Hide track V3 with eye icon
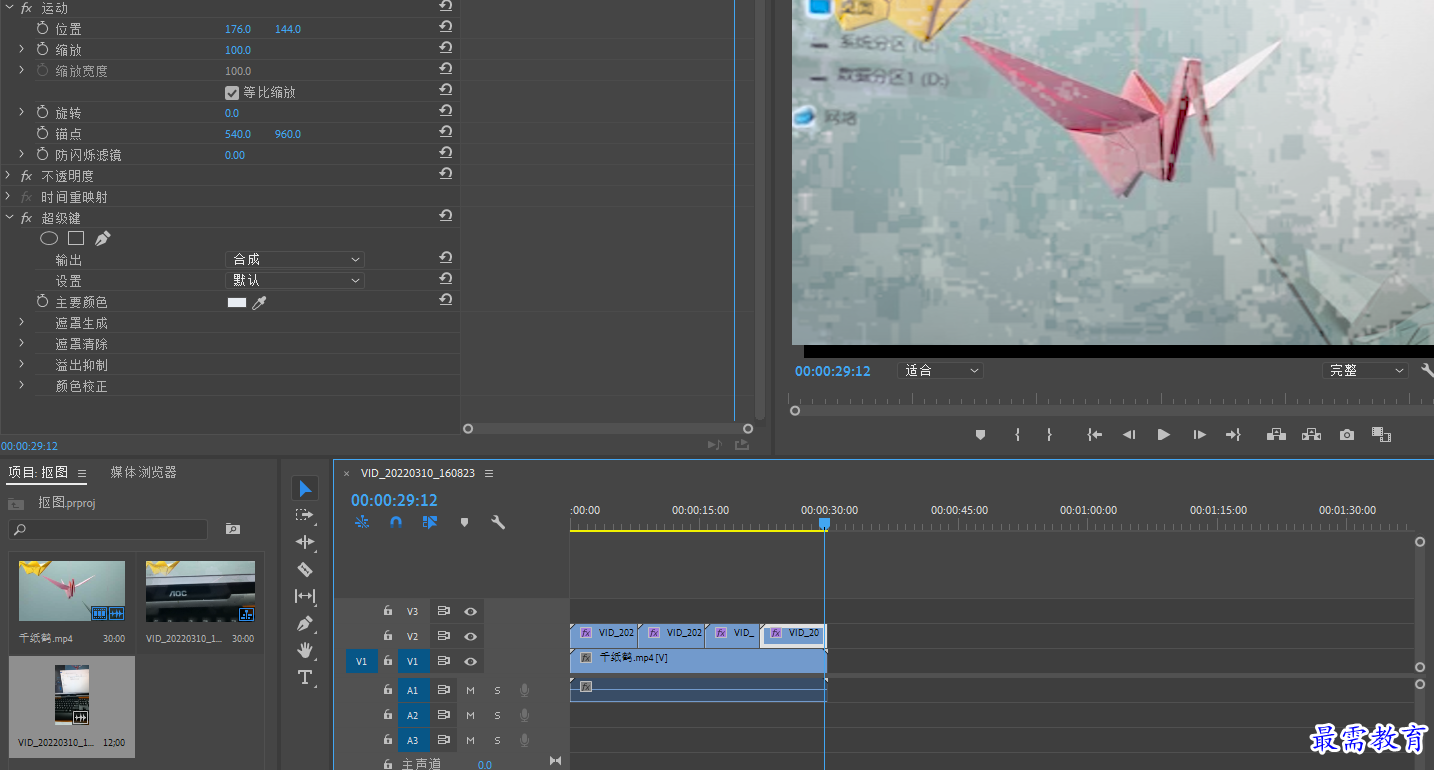Viewport: 1434px width, 770px height. click(x=470, y=611)
